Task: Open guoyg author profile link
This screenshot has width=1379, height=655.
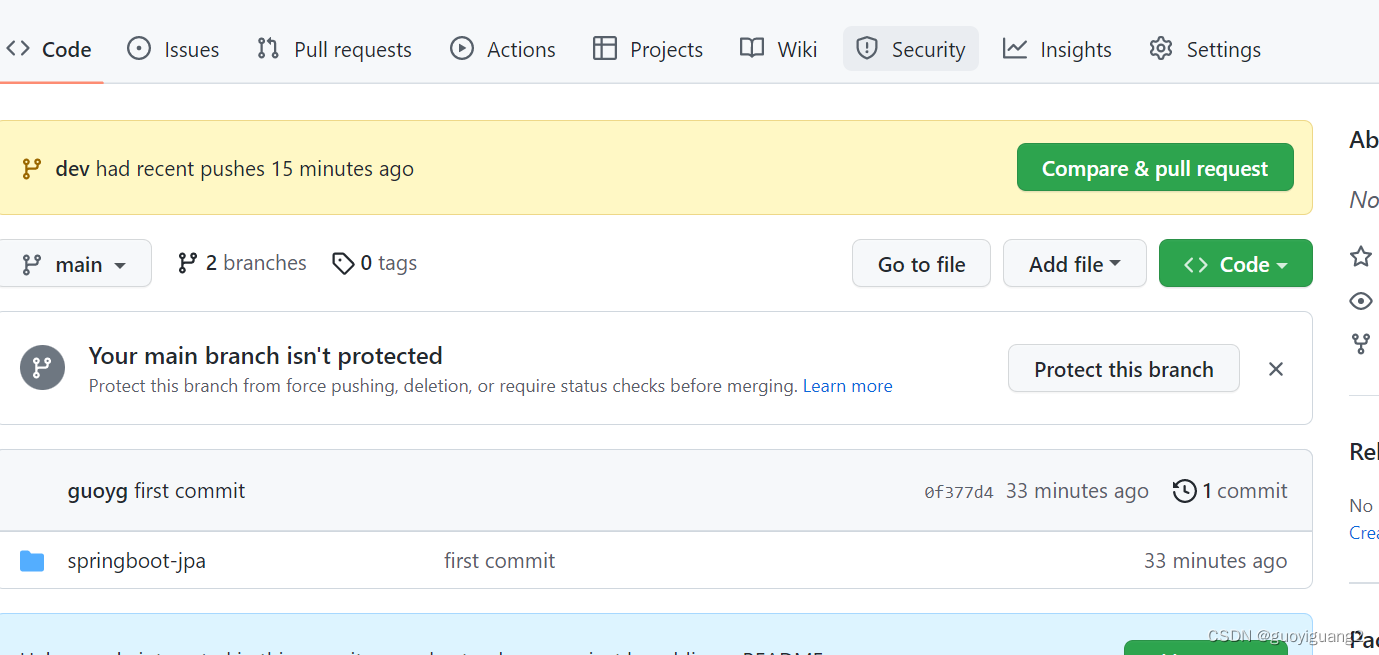Action: coord(98,491)
